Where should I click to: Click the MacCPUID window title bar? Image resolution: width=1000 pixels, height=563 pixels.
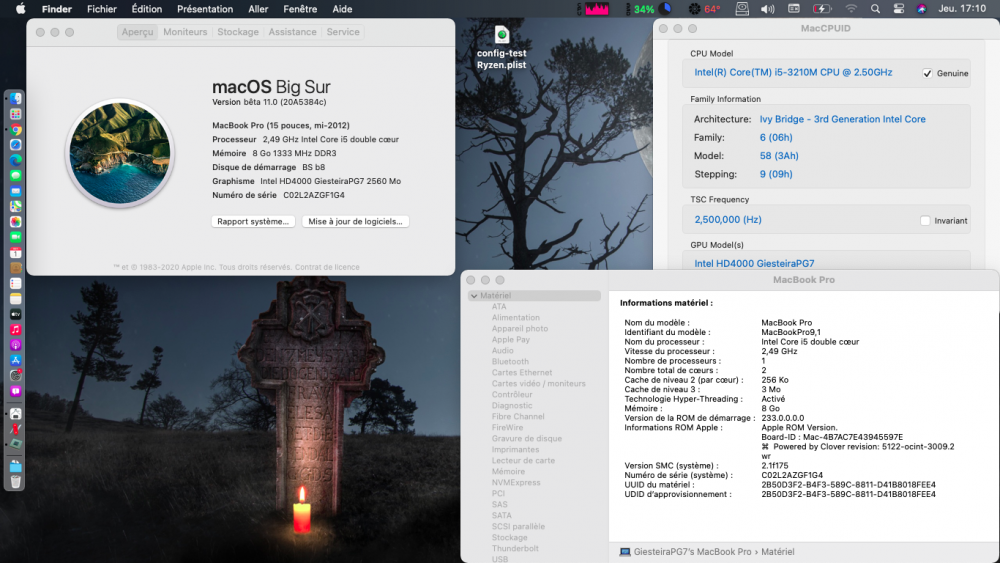(x=825, y=28)
